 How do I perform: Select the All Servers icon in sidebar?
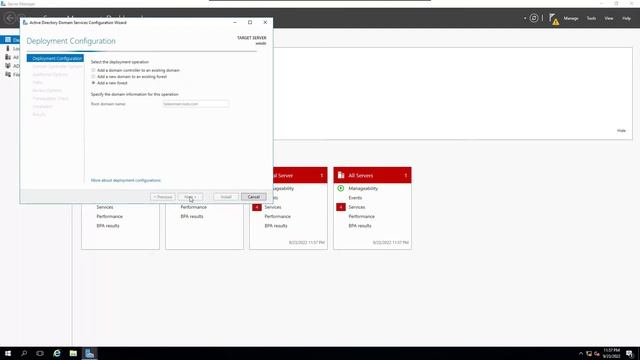point(8,57)
